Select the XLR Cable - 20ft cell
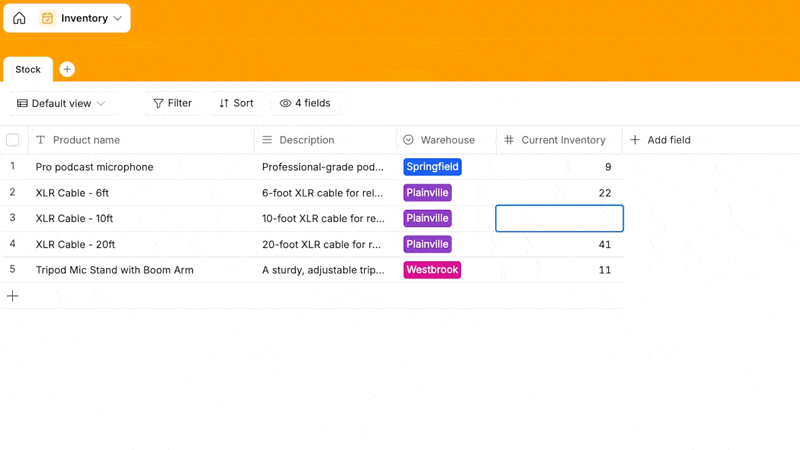This screenshot has height=450, width=800. (x=142, y=244)
